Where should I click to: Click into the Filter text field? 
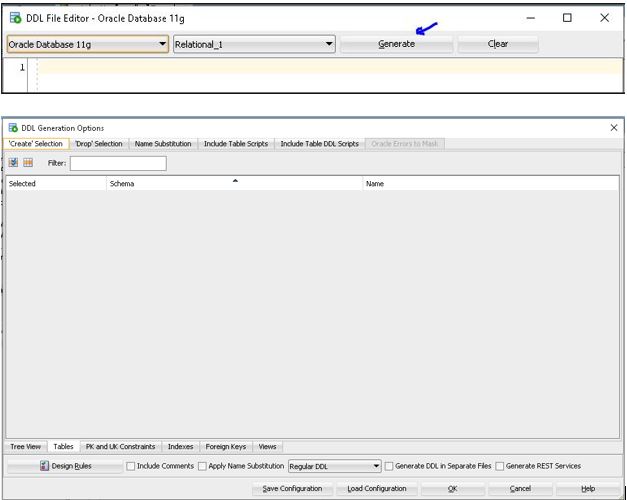(x=118, y=163)
